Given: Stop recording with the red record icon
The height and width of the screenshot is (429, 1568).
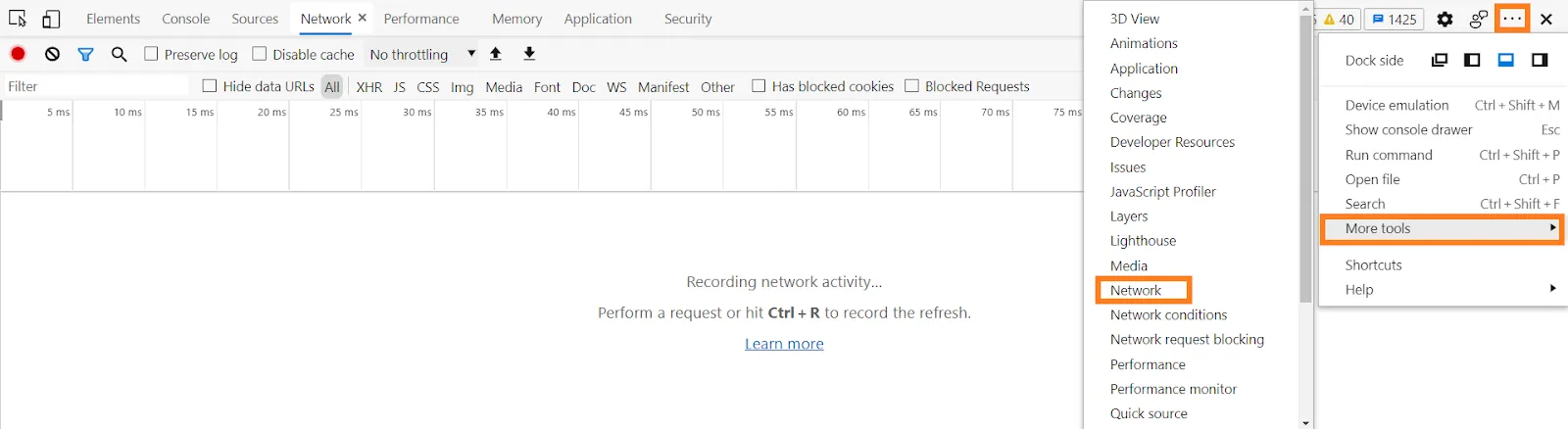Looking at the screenshot, I should (18, 54).
